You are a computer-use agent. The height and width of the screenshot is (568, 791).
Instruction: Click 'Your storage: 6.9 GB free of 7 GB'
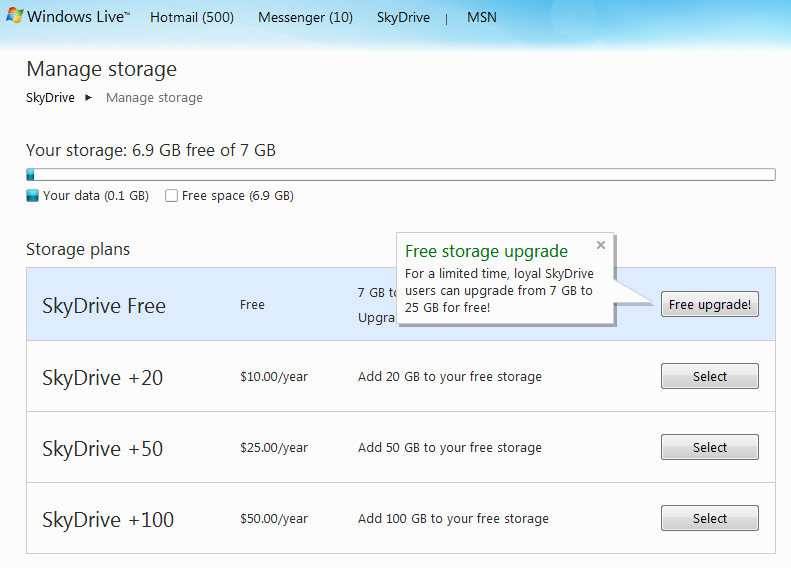[x=151, y=150]
